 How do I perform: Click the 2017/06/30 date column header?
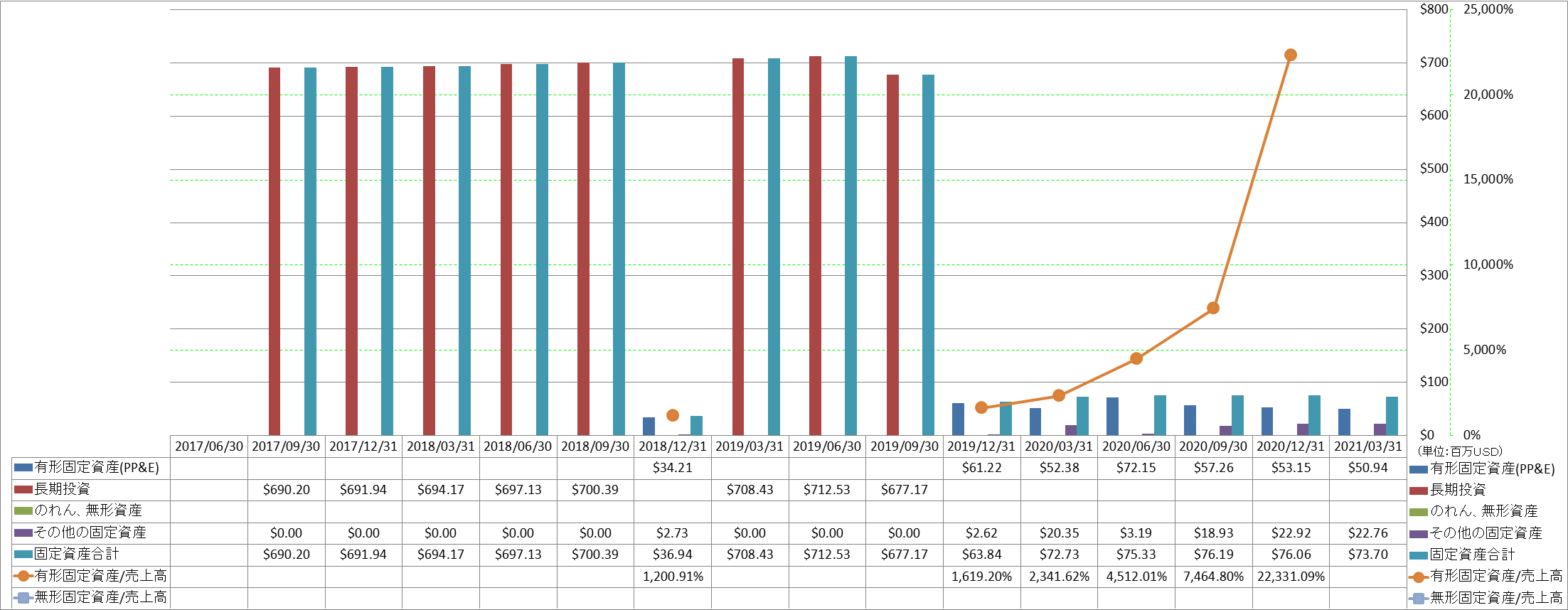209,446
